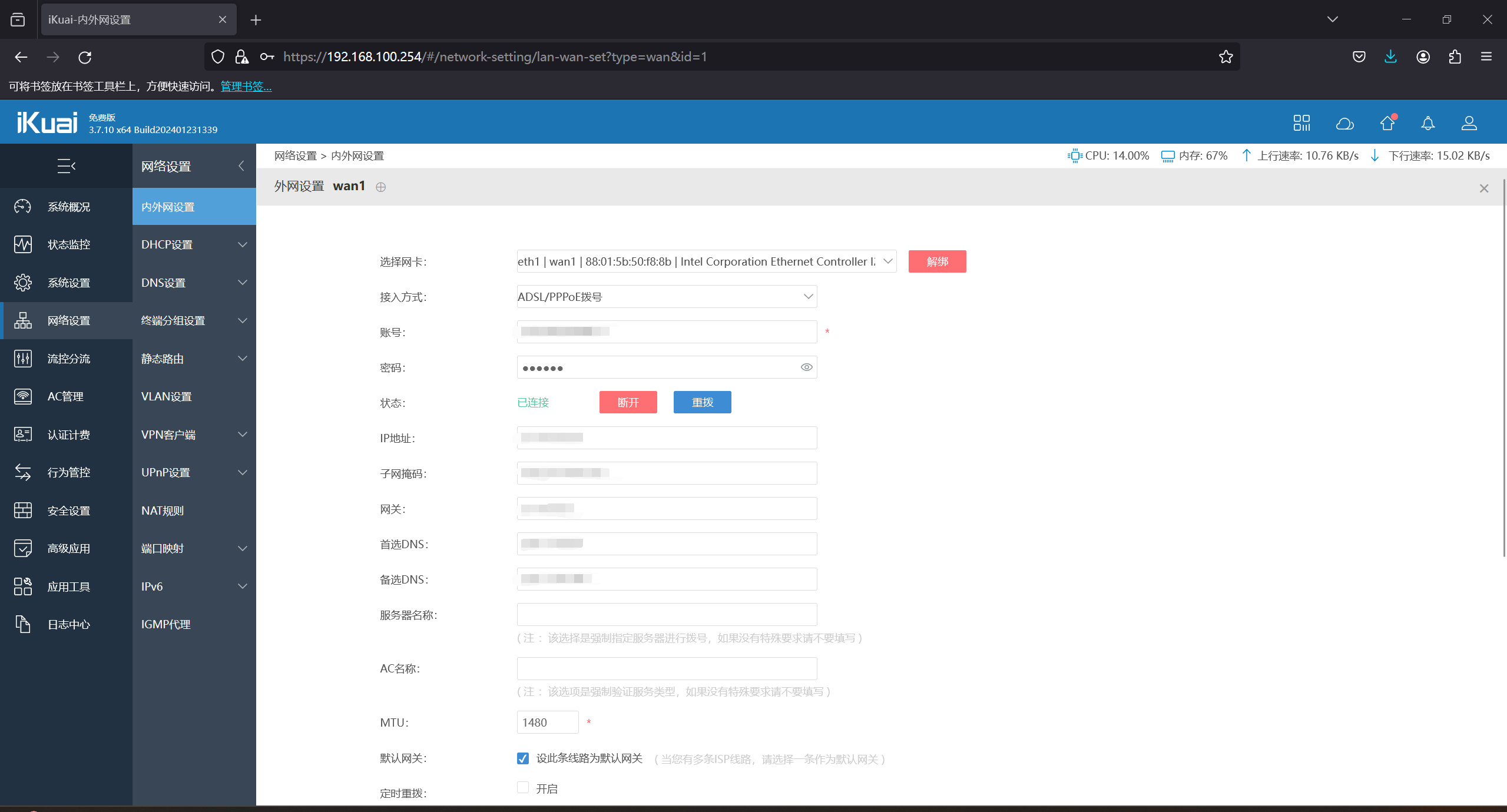Select the 流控分流 sidebar icon
The width and height of the screenshot is (1507, 812).
(x=22, y=359)
